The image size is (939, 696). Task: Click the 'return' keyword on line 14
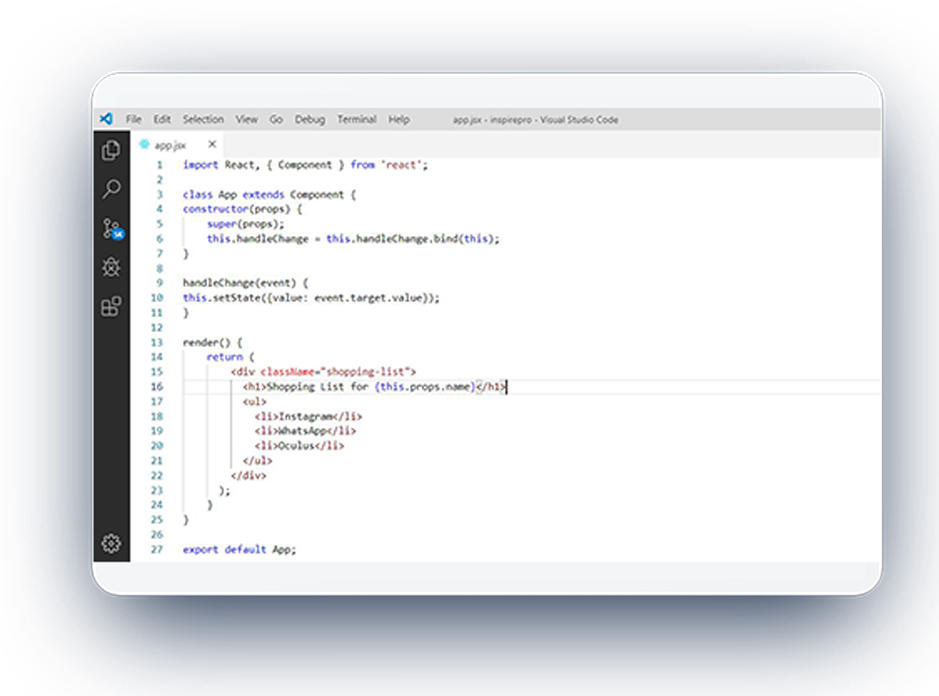(225, 357)
